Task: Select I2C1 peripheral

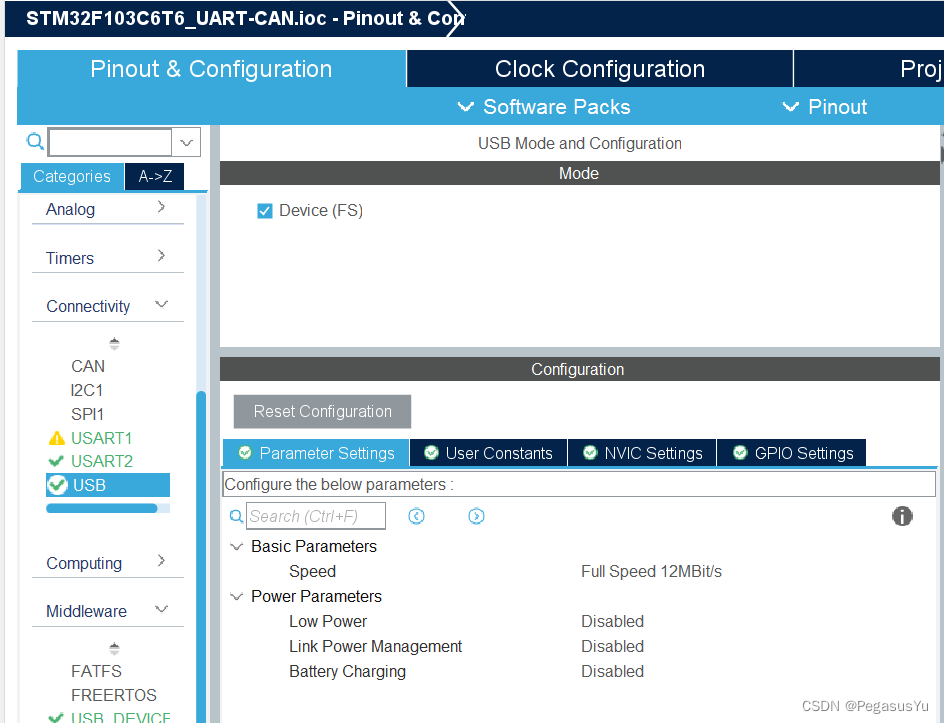Action: tap(87, 390)
